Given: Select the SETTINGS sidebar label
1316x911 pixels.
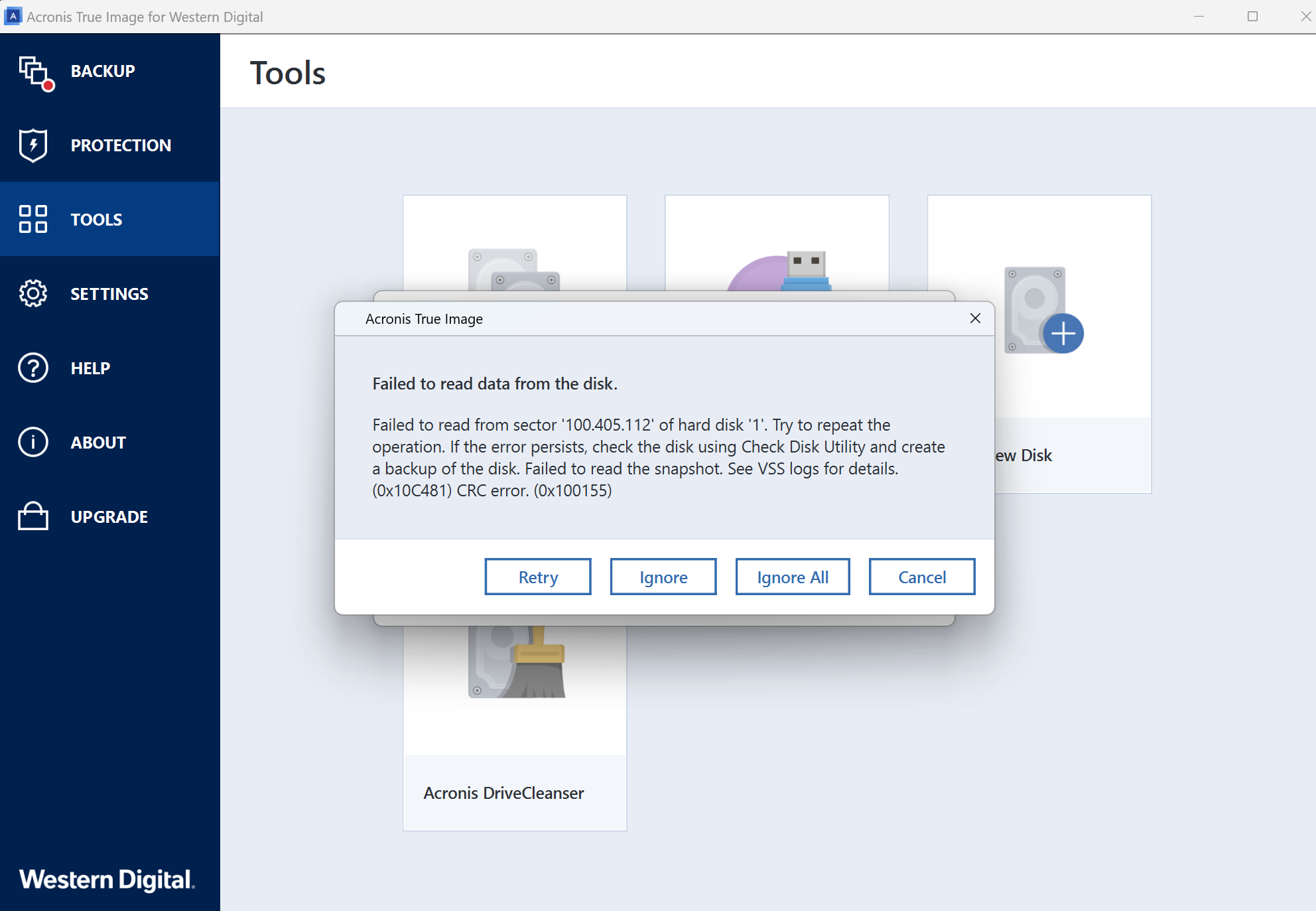Looking at the screenshot, I should click(x=109, y=294).
